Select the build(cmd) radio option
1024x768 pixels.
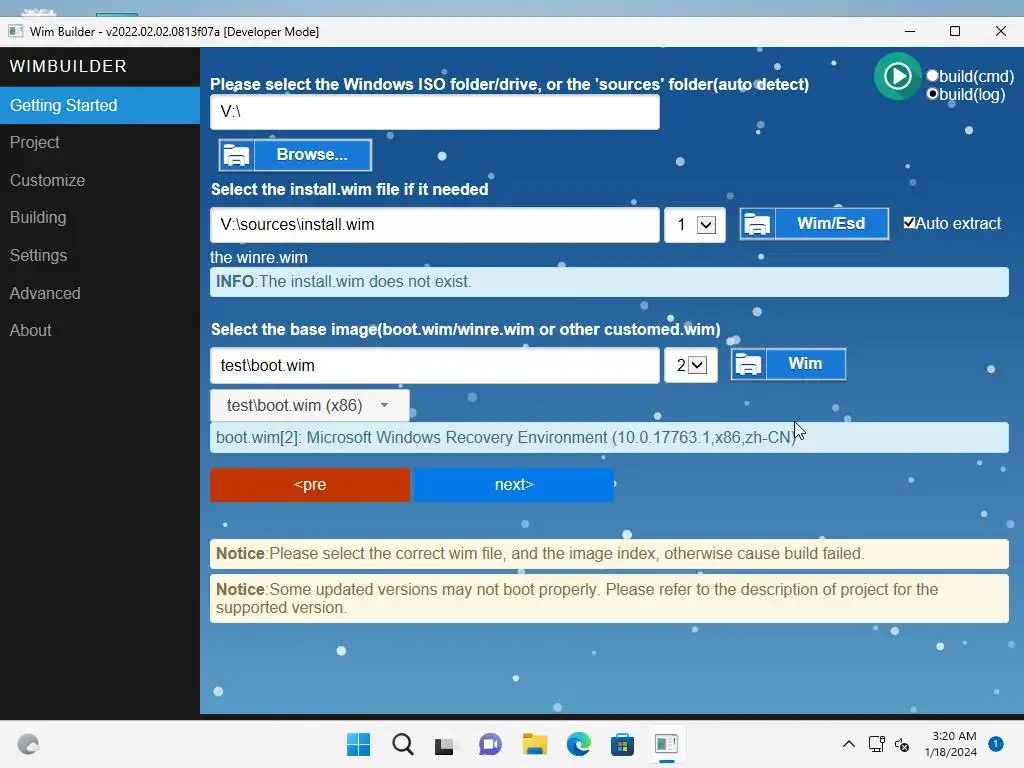pos(933,76)
